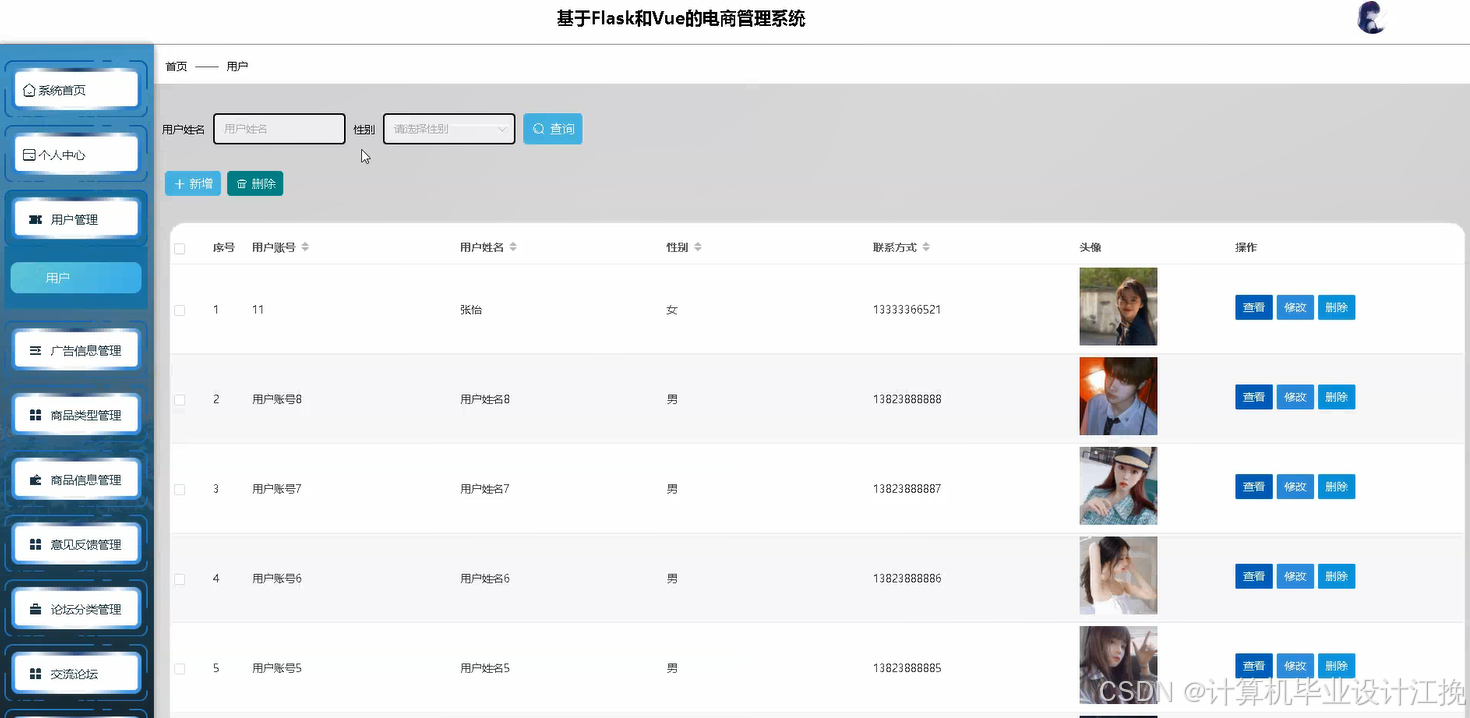
Task: Sort by 性别 column arrows
Action: pos(698,247)
